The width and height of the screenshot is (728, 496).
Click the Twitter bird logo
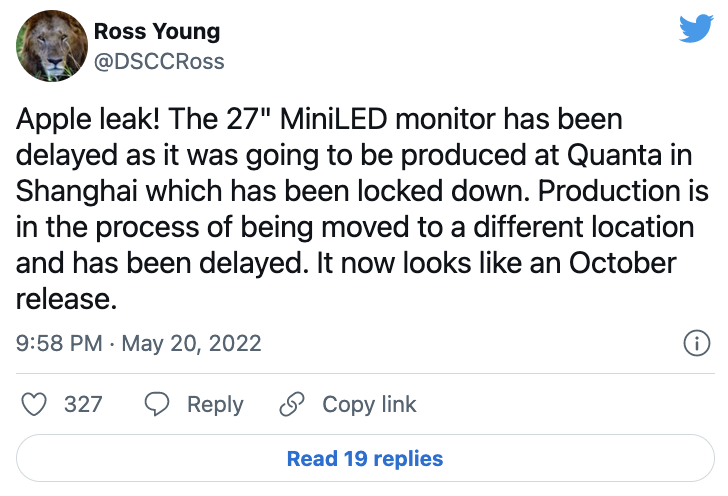[x=695, y=29]
